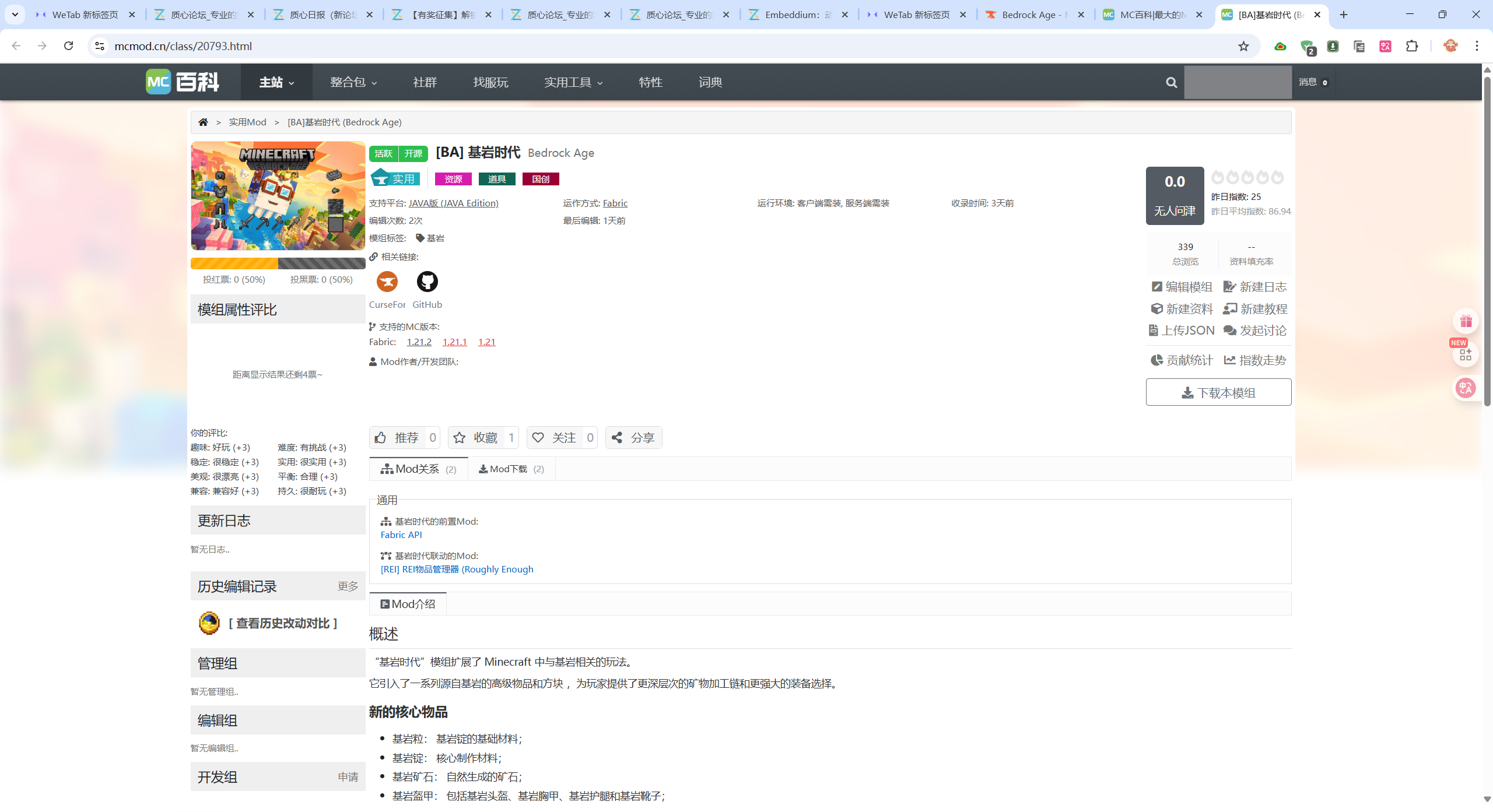
Task: Open 社群 in the navigation bar
Action: 425,82
